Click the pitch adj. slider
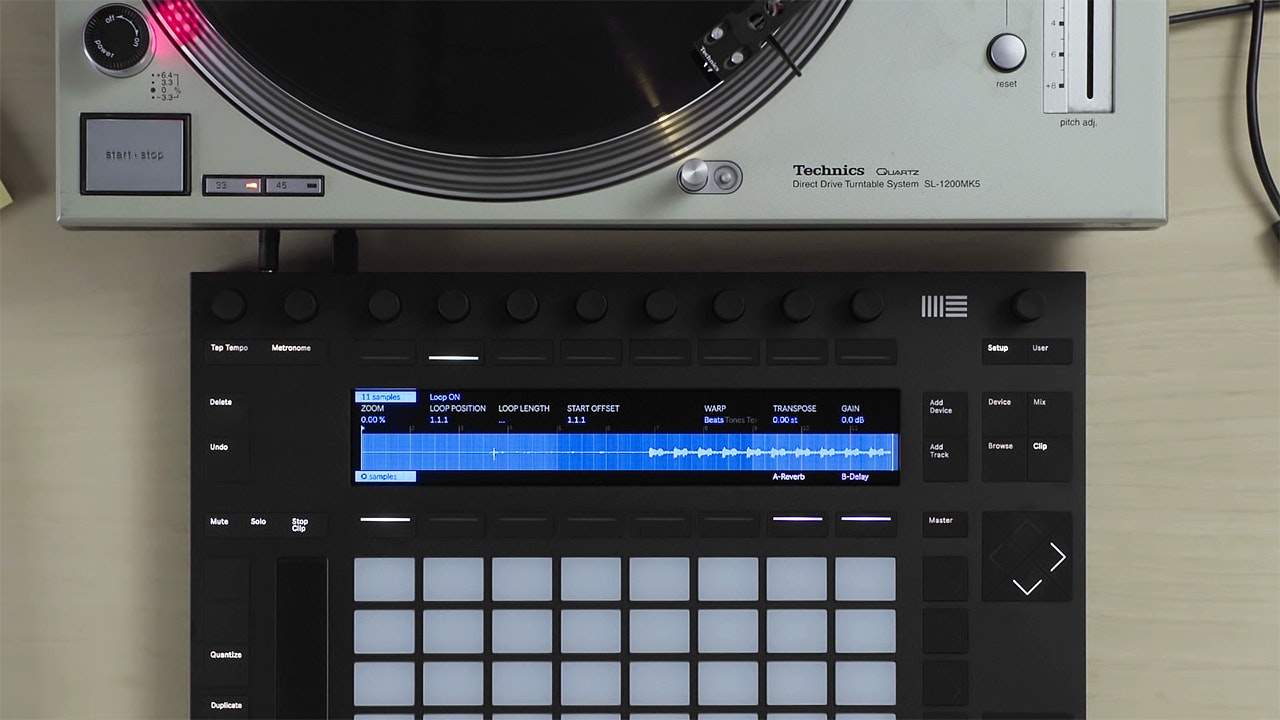Viewport: 1280px width, 720px height. pyautogui.click(x=1090, y=50)
